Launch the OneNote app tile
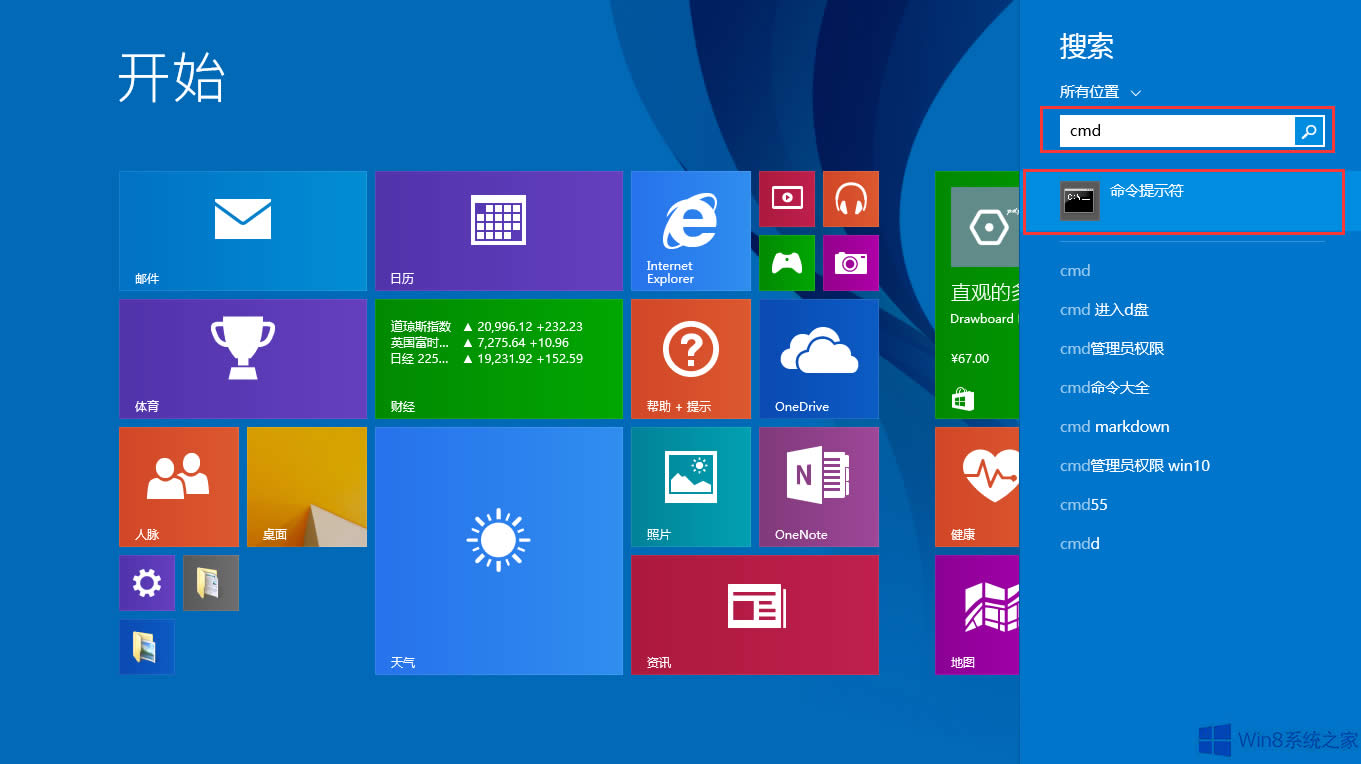This screenshot has height=764, width=1361. tap(818, 487)
